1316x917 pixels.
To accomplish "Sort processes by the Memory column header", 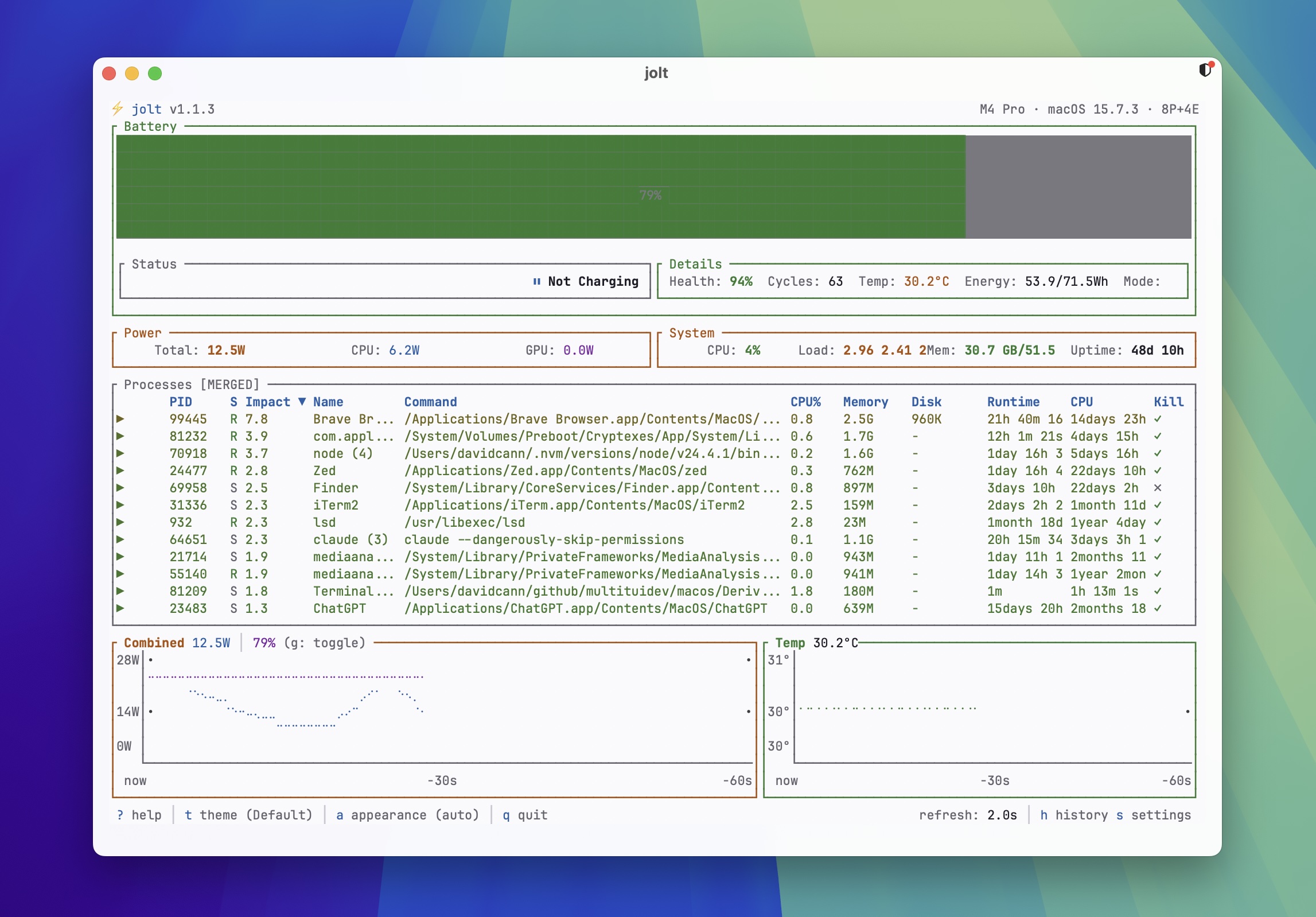I will (865, 402).
